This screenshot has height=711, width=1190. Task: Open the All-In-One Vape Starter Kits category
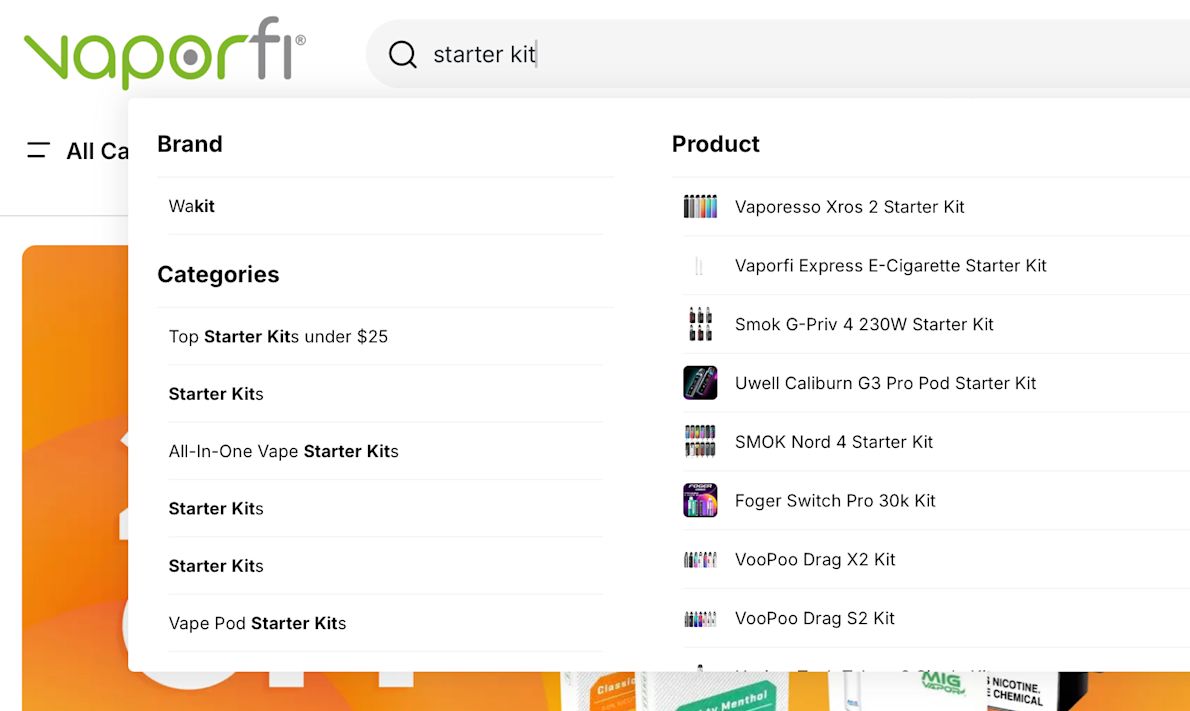(283, 451)
